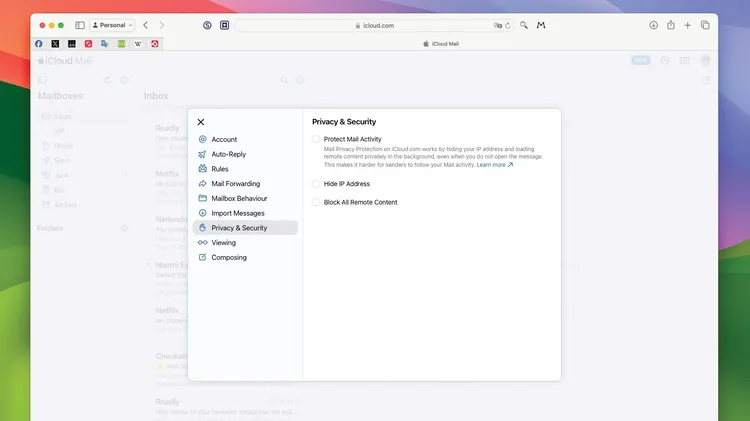The width and height of the screenshot is (750, 421).
Task: Click the circled S extension icon
Action: pyautogui.click(x=207, y=25)
